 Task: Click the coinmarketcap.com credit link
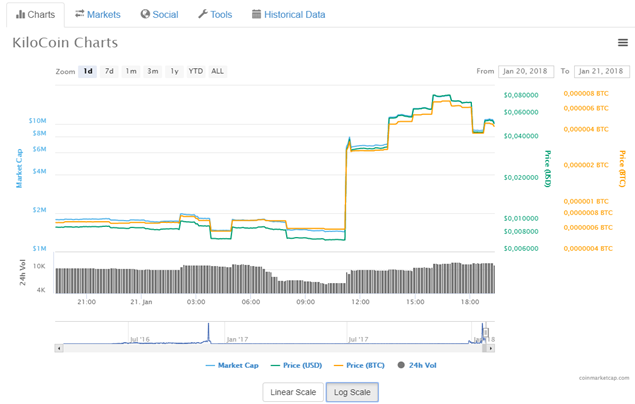pos(604,378)
